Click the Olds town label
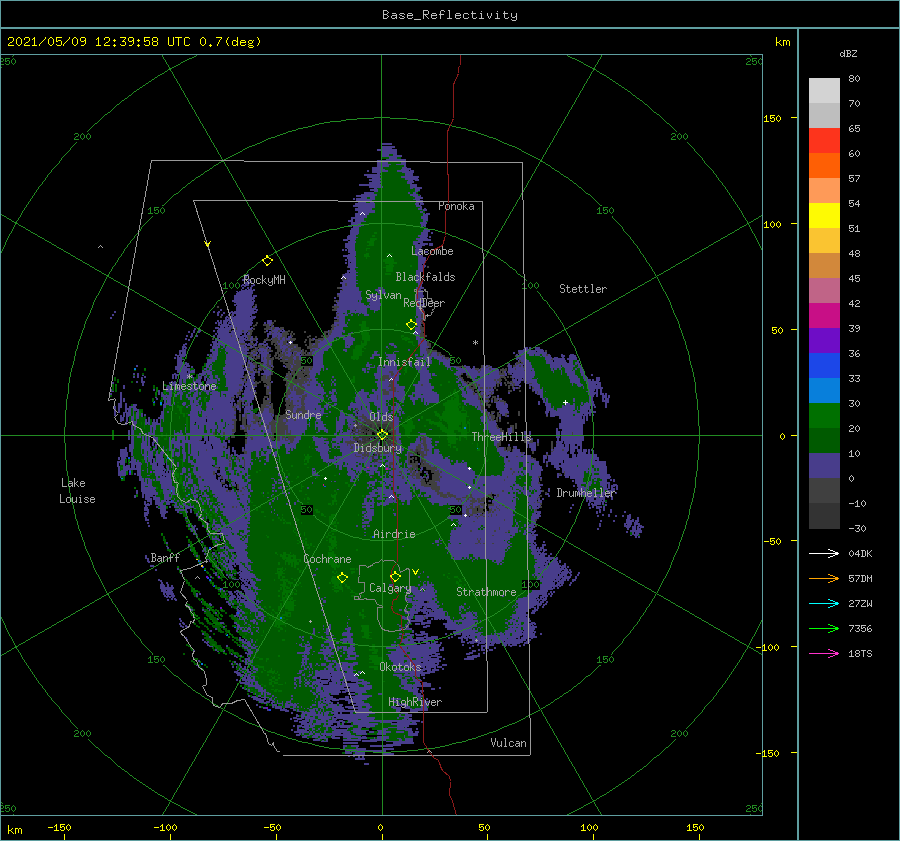 (381, 417)
